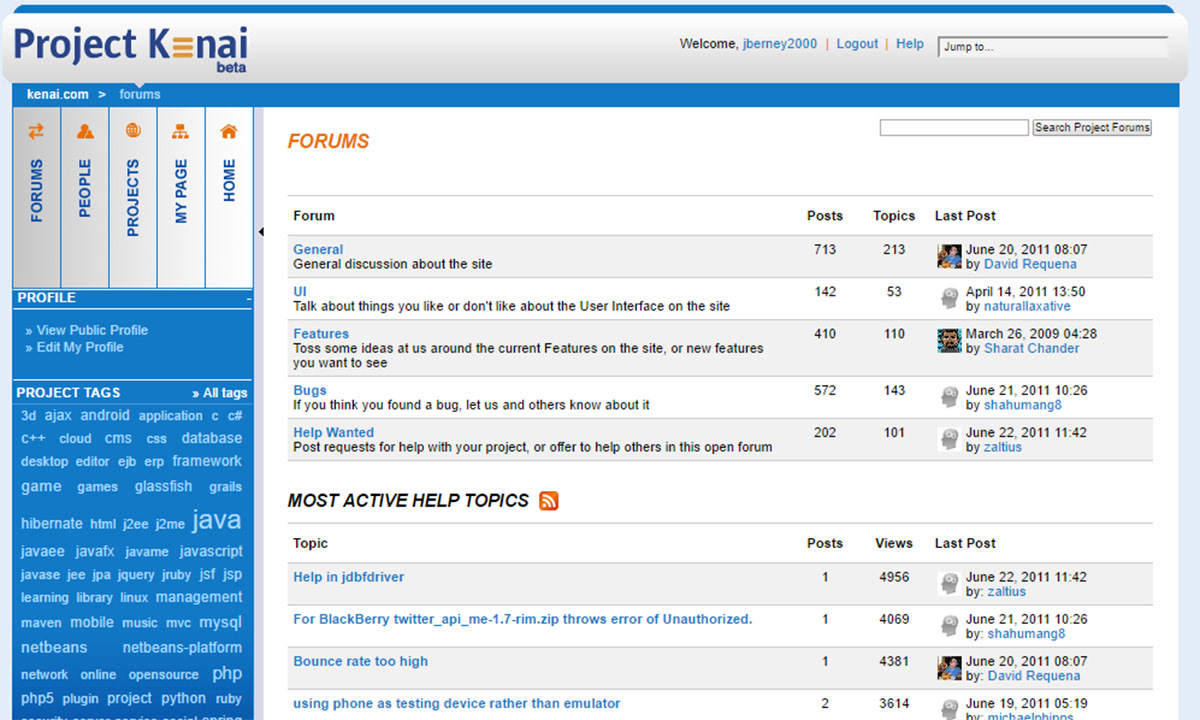This screenshot has width=1200, height=720.
Task: Select the management project tag
Action: click(x=199, y=597)
